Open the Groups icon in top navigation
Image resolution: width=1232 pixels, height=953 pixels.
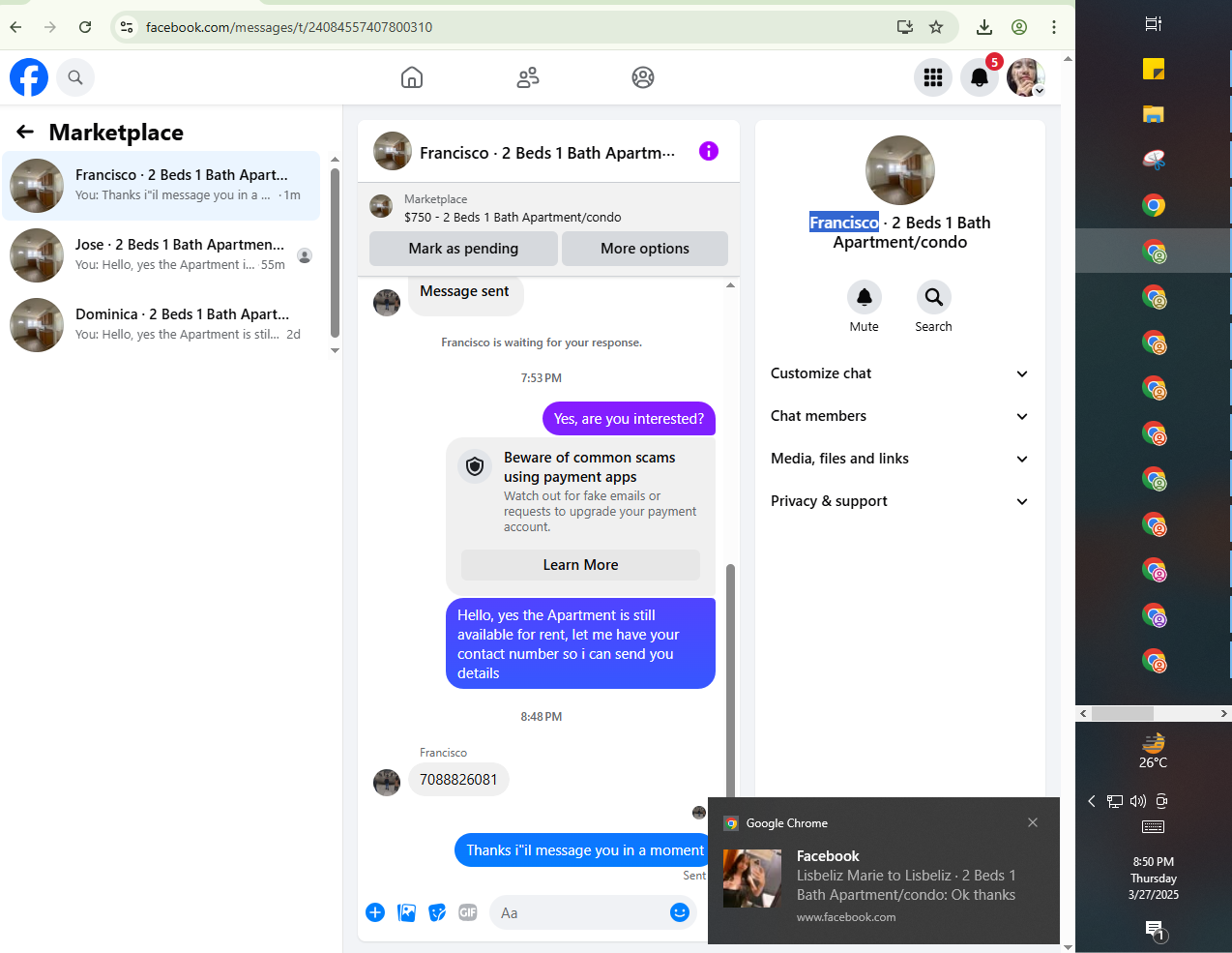point(643,77)
